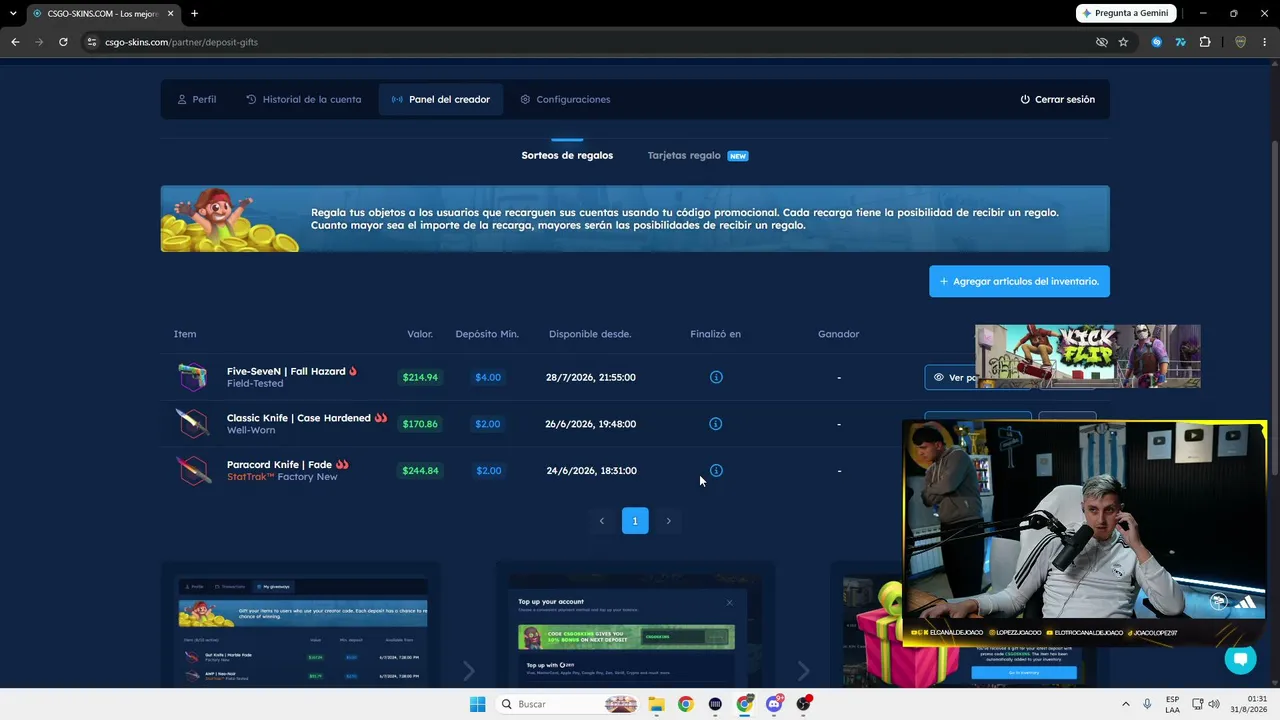Click the Disponible desde. column header
This screenshot has width=1280, height=720.
tap(590, 334)
